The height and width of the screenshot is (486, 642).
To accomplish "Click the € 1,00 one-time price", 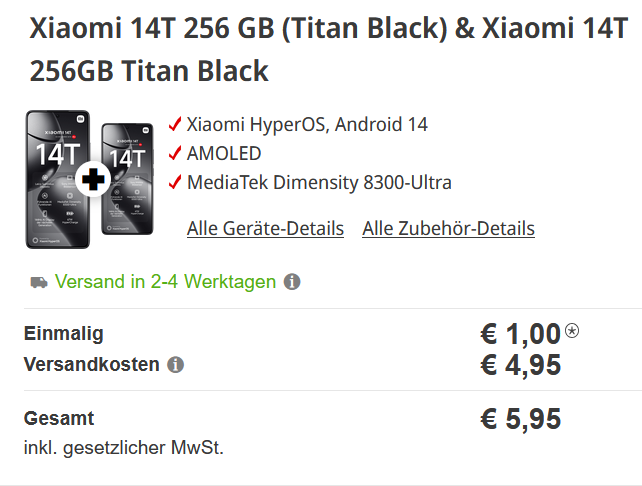I will (520, 335).
